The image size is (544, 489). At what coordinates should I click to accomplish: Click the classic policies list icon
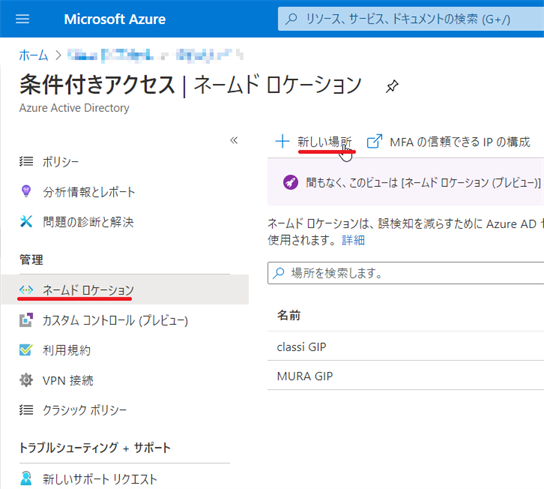click(x=26, y=410)
